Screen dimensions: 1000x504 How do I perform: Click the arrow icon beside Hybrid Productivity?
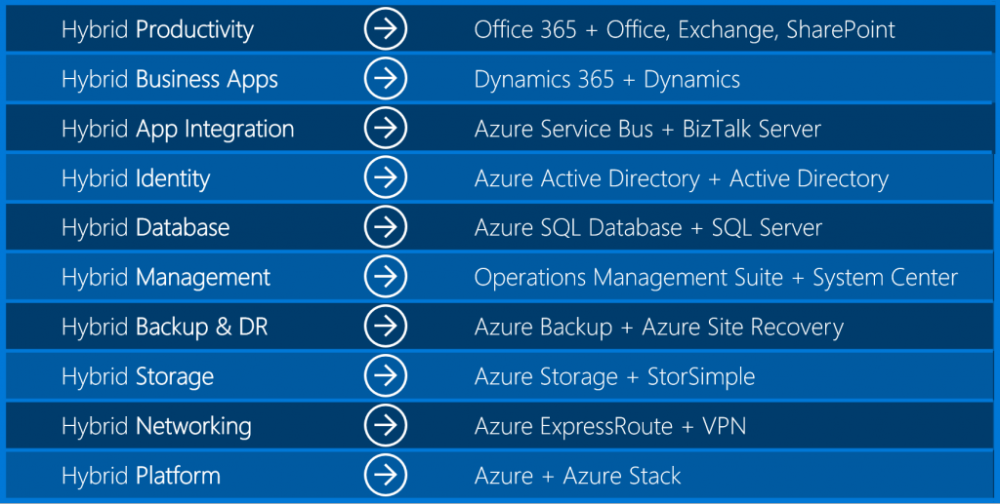[x=385, y=29]
